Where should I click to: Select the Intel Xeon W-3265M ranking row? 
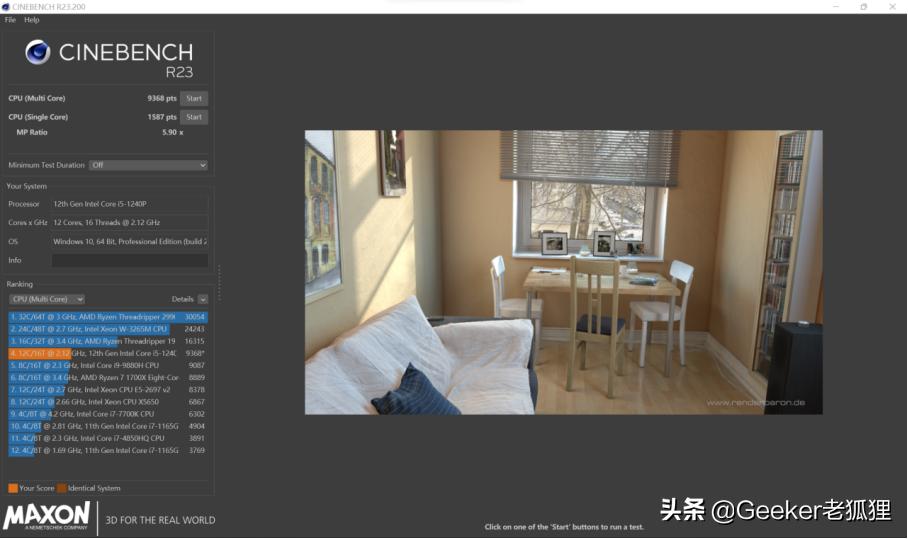[x=108, y=329]
